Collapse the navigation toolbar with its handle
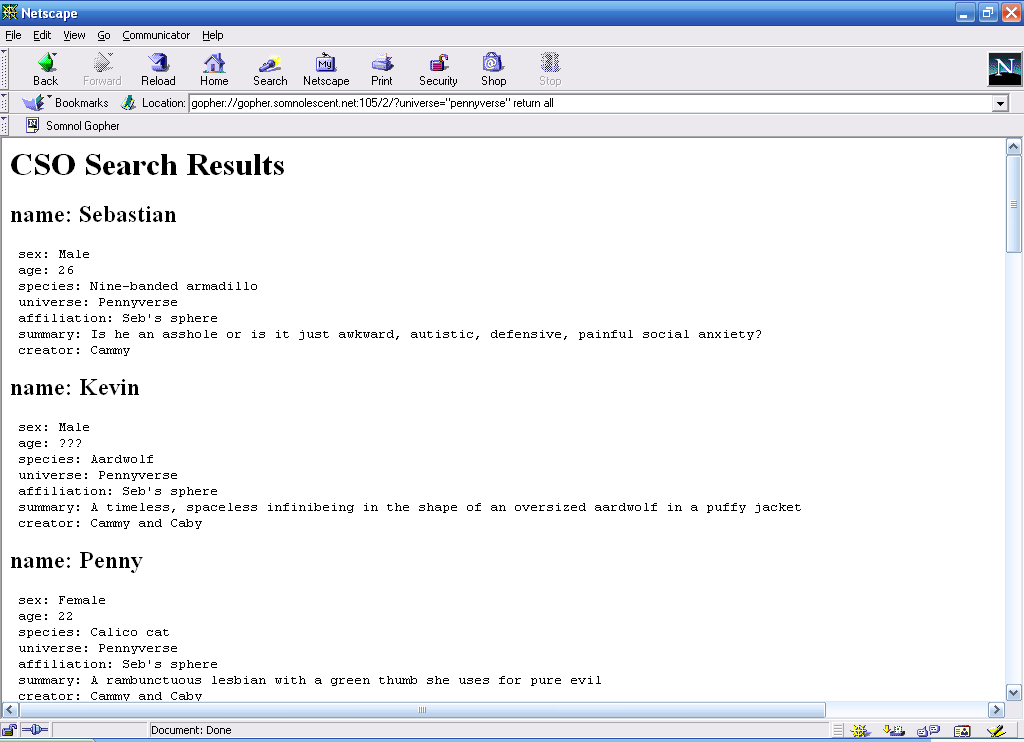The width and height of the screenshot is (1024, 742). (4, 69)
